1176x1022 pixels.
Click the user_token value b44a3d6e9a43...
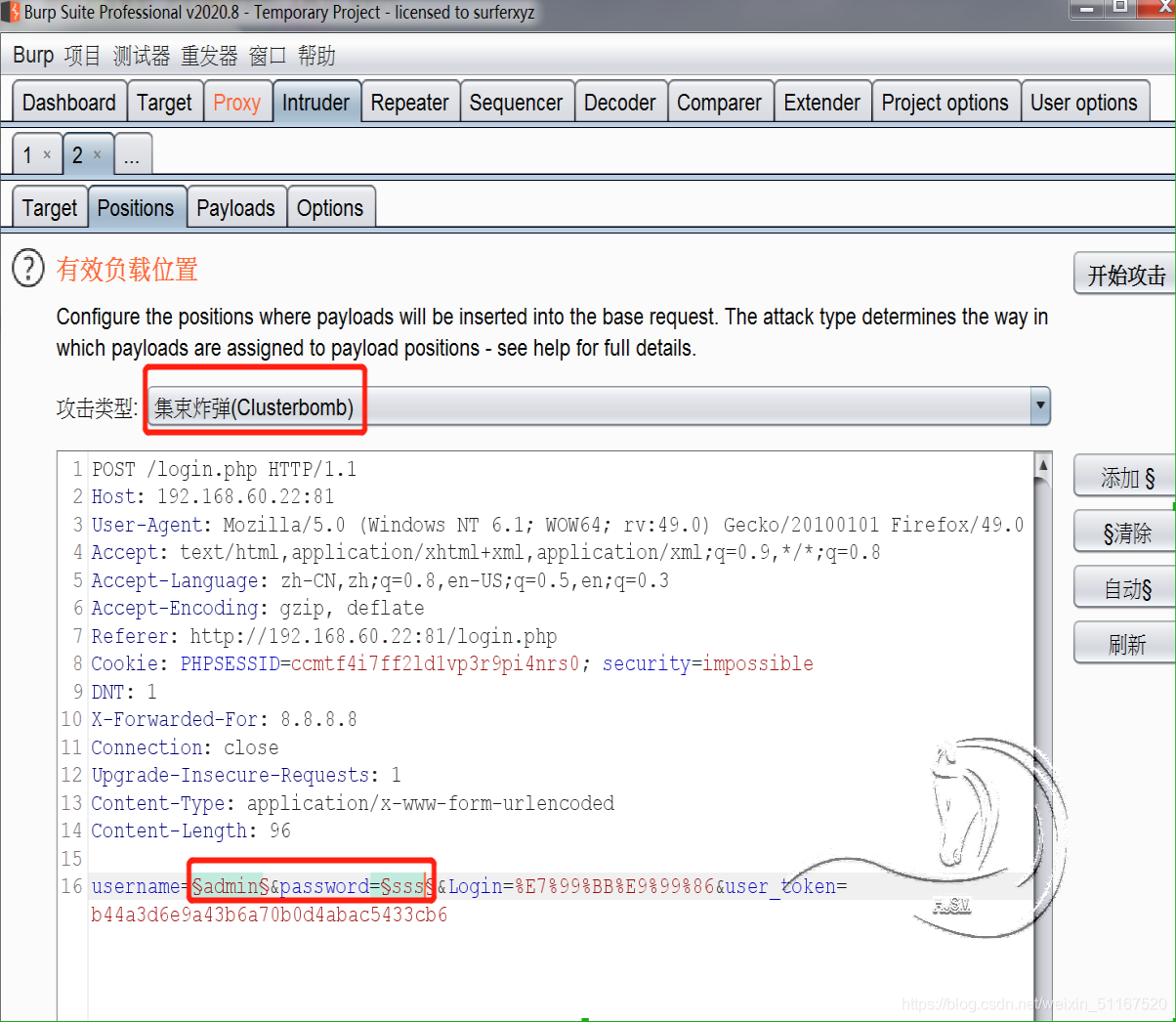pos(269,915)
